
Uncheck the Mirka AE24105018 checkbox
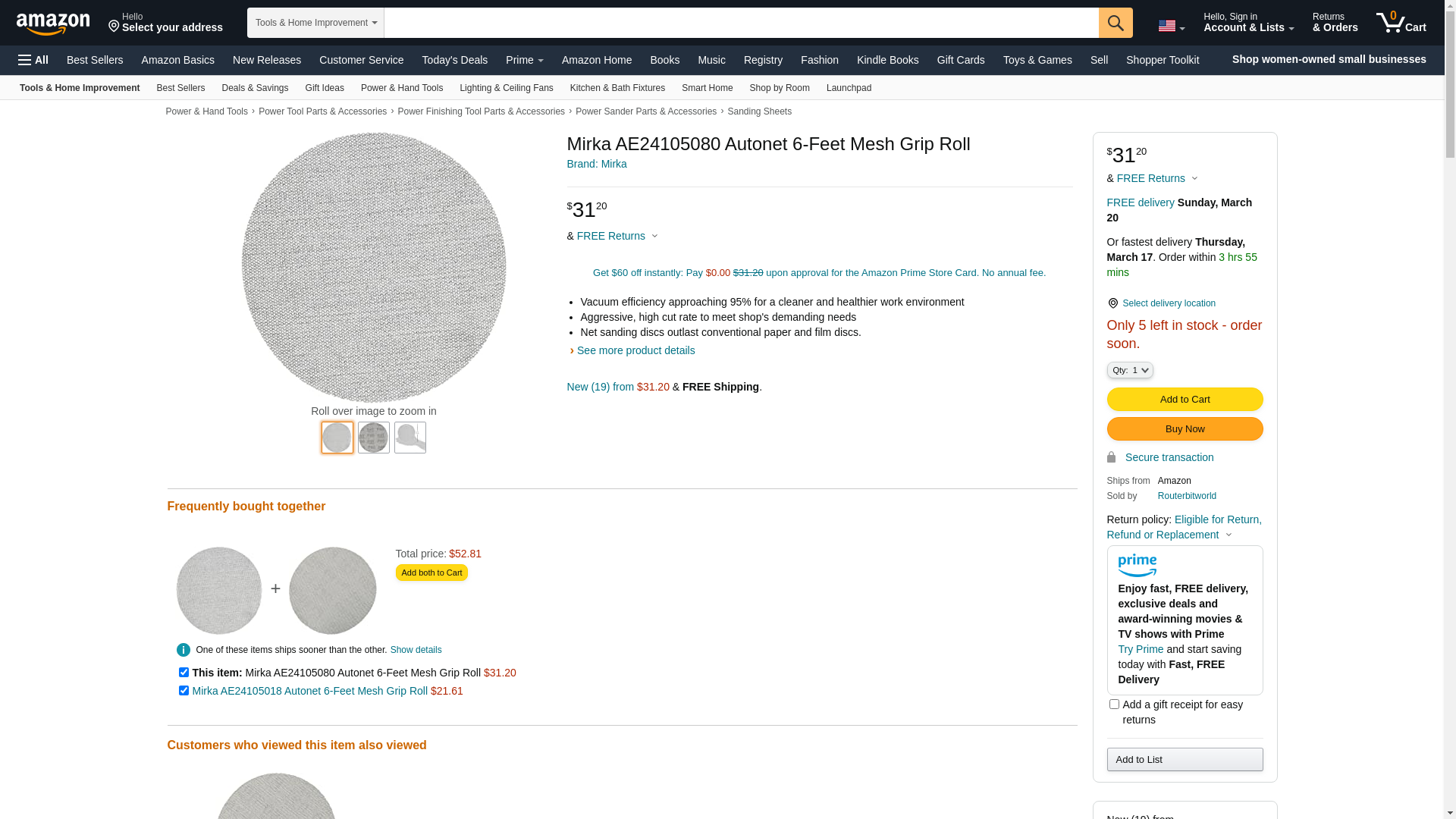pos(184,691)
